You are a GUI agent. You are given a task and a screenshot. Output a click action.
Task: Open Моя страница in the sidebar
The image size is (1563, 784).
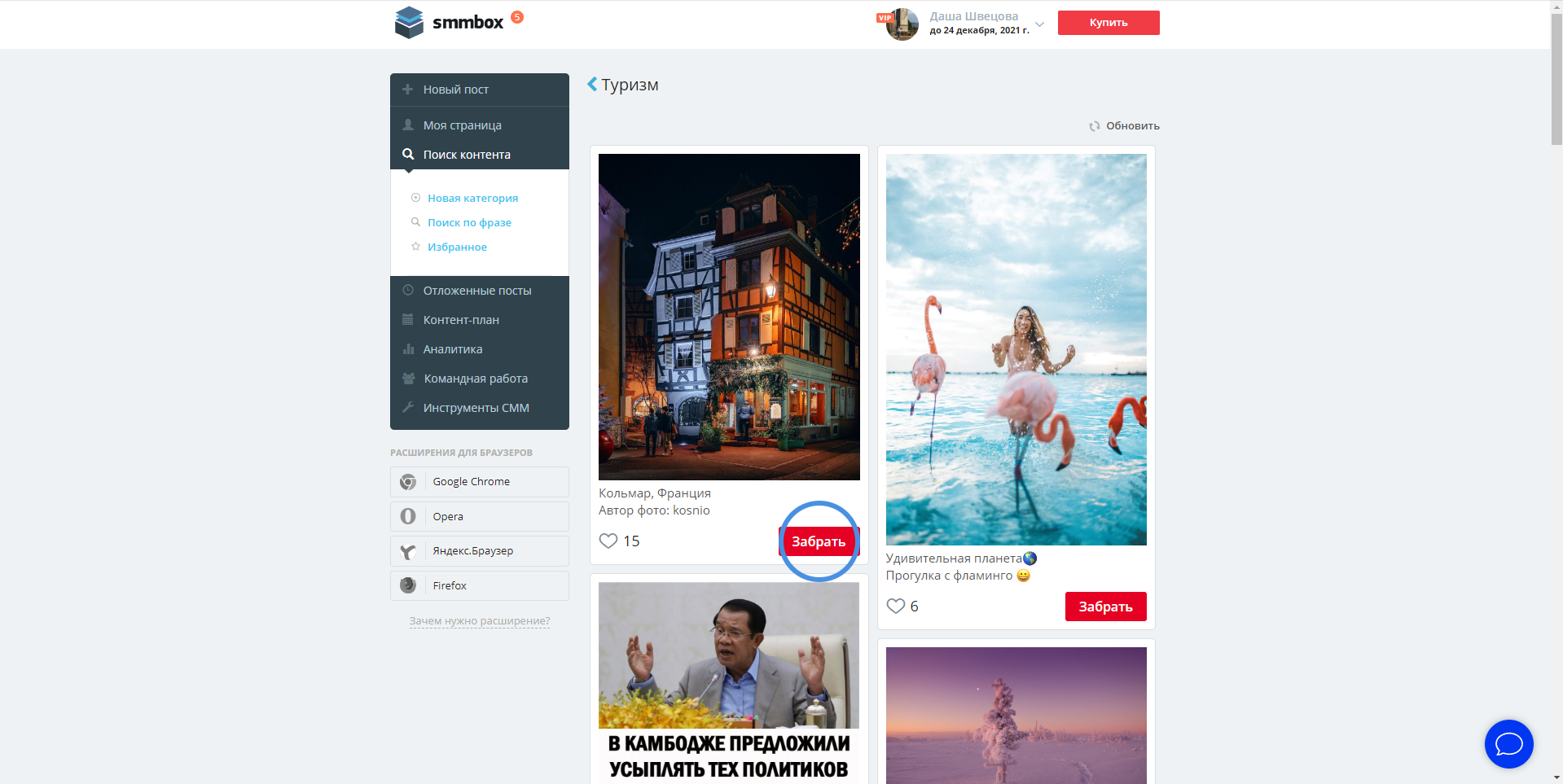coord(480,125)
